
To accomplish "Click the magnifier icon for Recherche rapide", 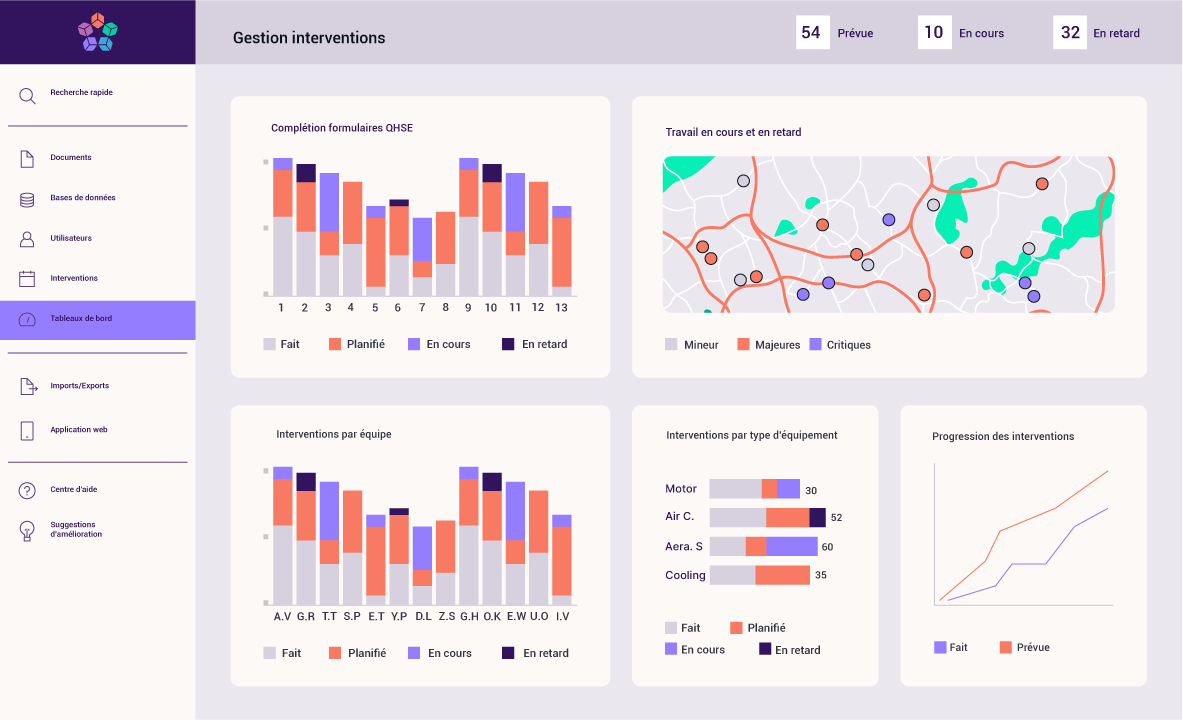I will [x=27, y=96].
